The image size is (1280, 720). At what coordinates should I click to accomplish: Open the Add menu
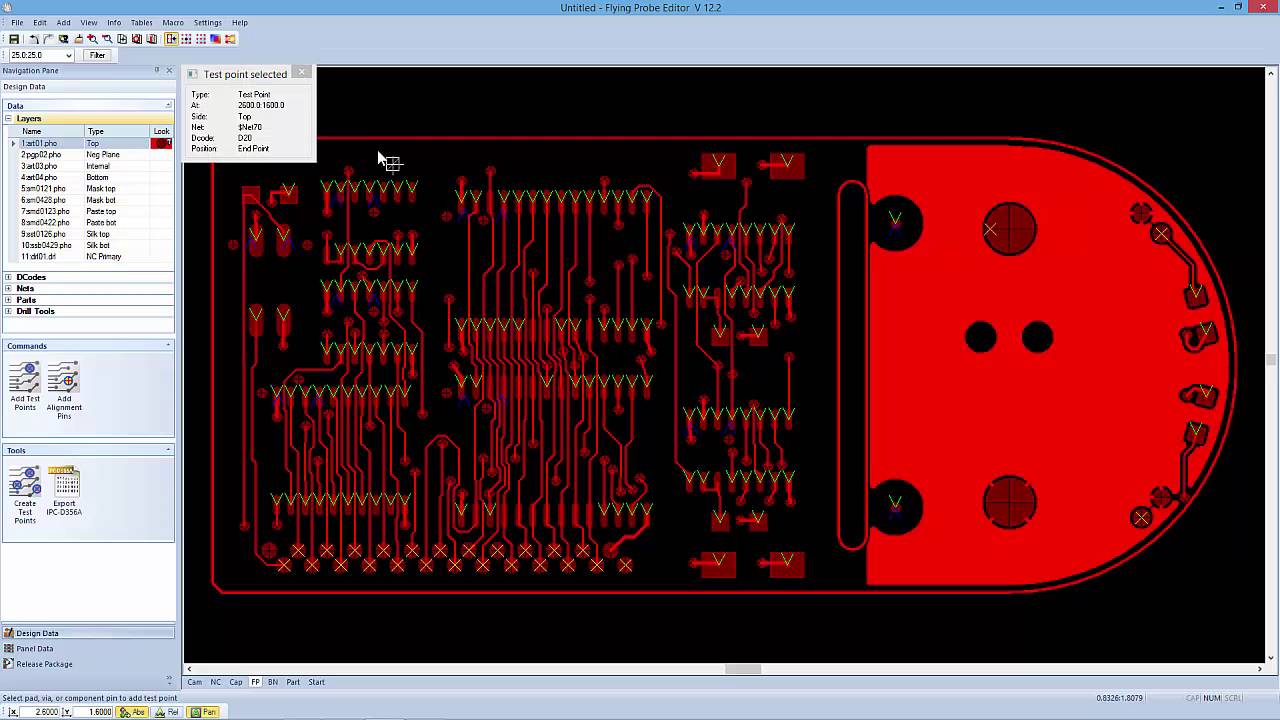tap(64, 22)
